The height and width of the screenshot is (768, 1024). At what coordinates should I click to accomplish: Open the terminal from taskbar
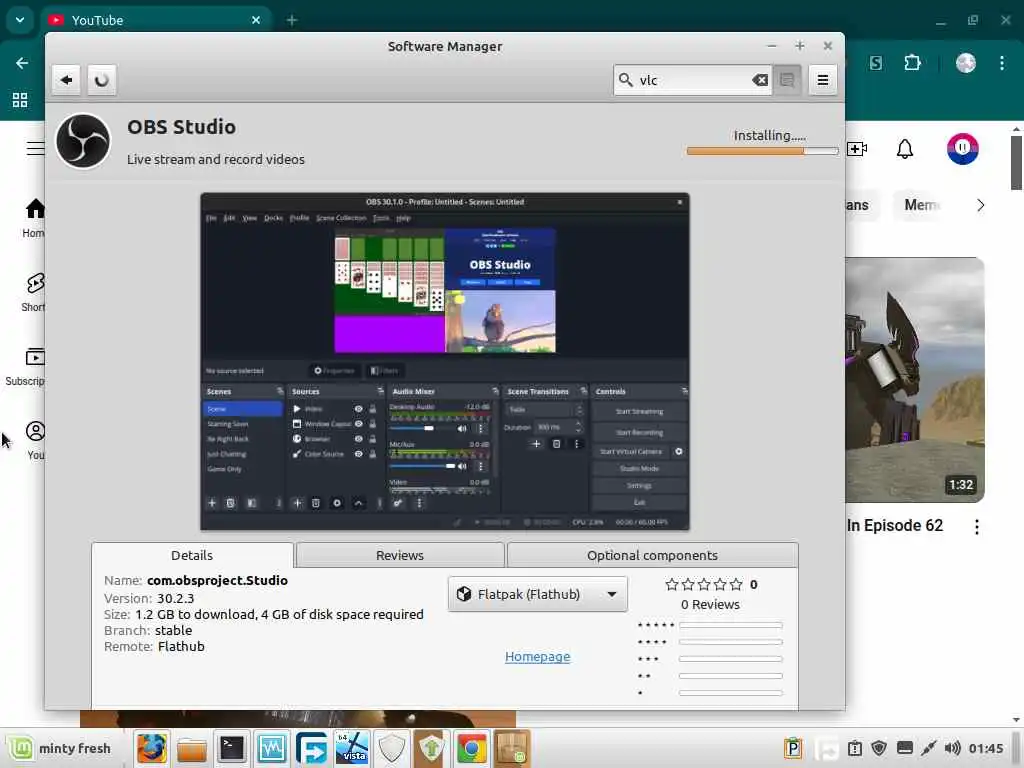232,748
